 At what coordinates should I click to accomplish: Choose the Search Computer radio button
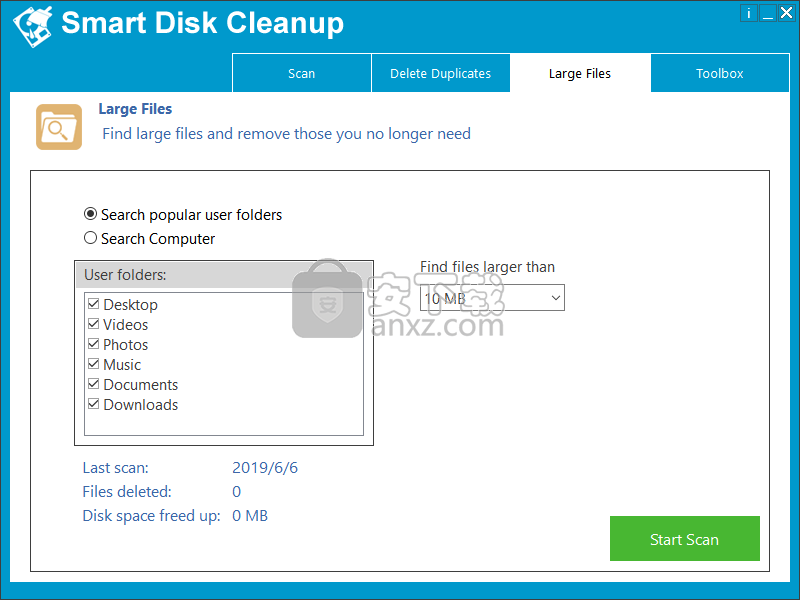(90, 238)
